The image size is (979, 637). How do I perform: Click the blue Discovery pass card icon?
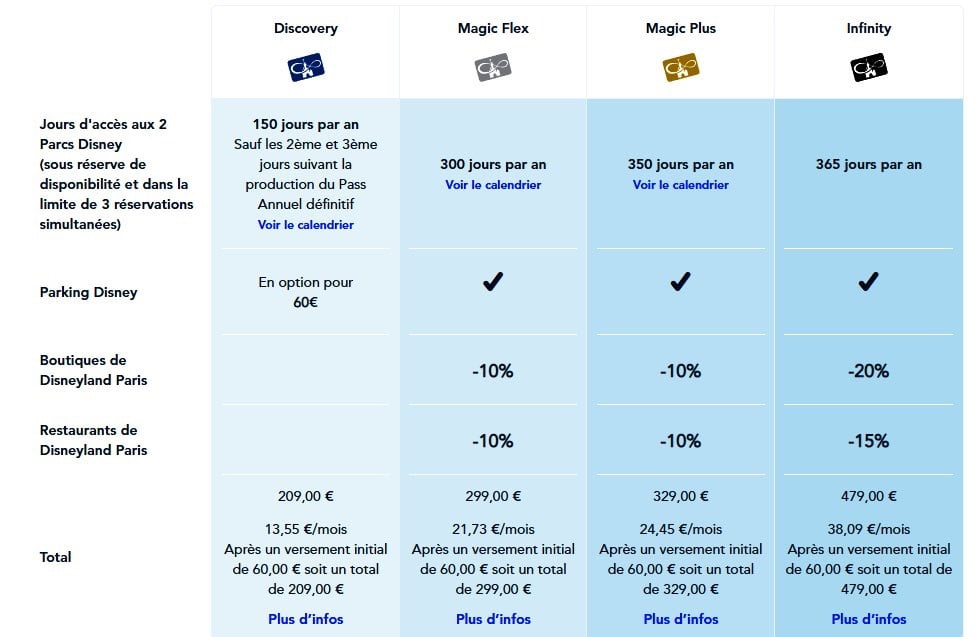(306, 68)
